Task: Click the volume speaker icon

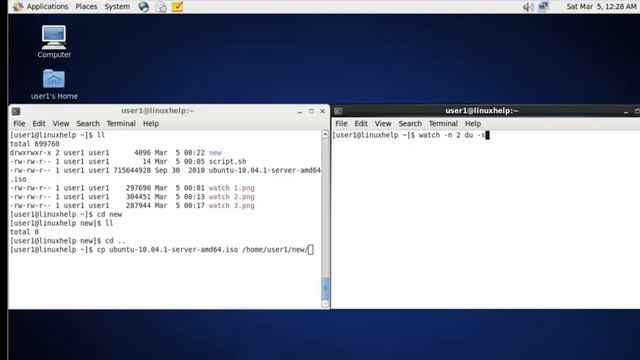Action: 528,7
